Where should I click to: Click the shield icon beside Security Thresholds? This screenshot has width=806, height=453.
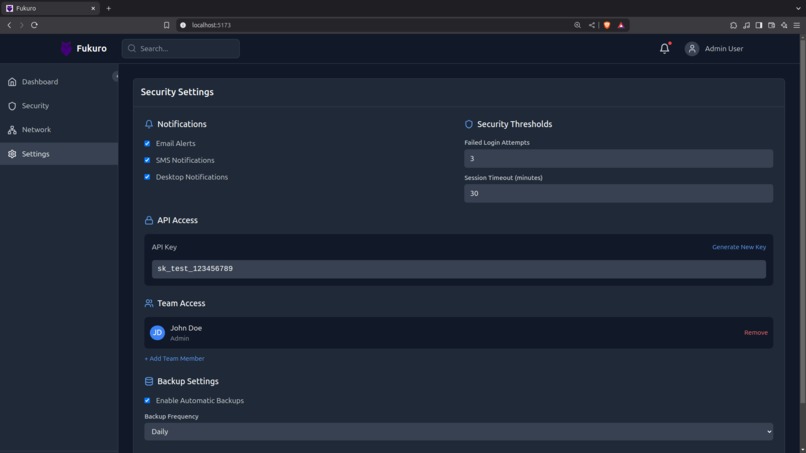[x=469, y=124]
